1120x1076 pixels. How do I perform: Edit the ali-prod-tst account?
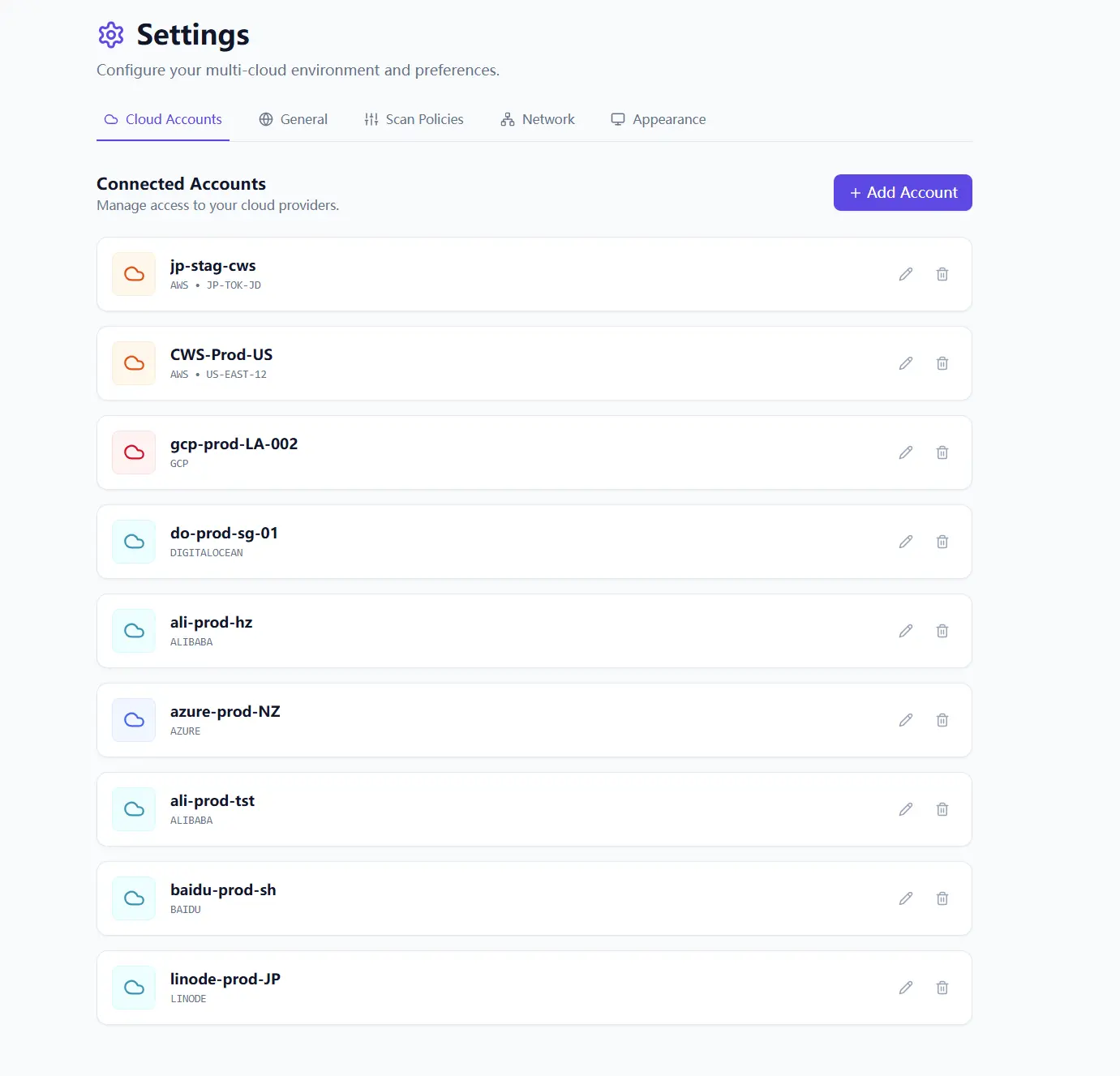click(x=906, y=809)
